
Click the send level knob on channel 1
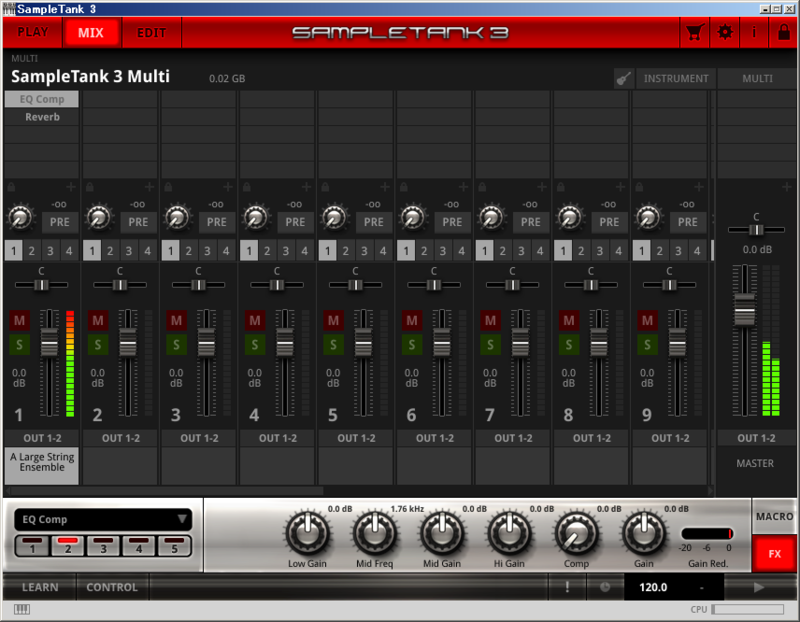coord(20,217)
